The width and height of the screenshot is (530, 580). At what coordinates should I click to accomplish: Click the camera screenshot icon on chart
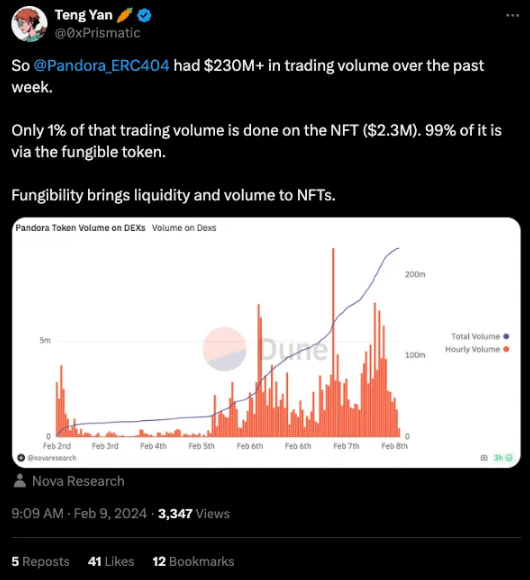(484, 458)
